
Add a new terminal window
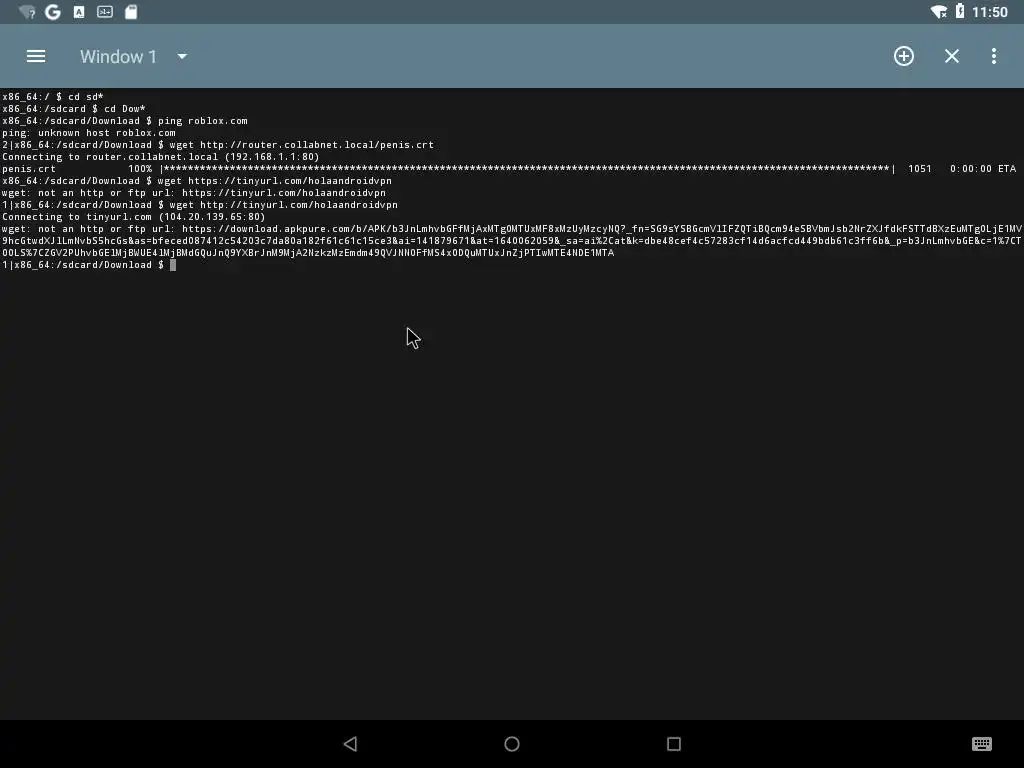[x=904, y=56]
